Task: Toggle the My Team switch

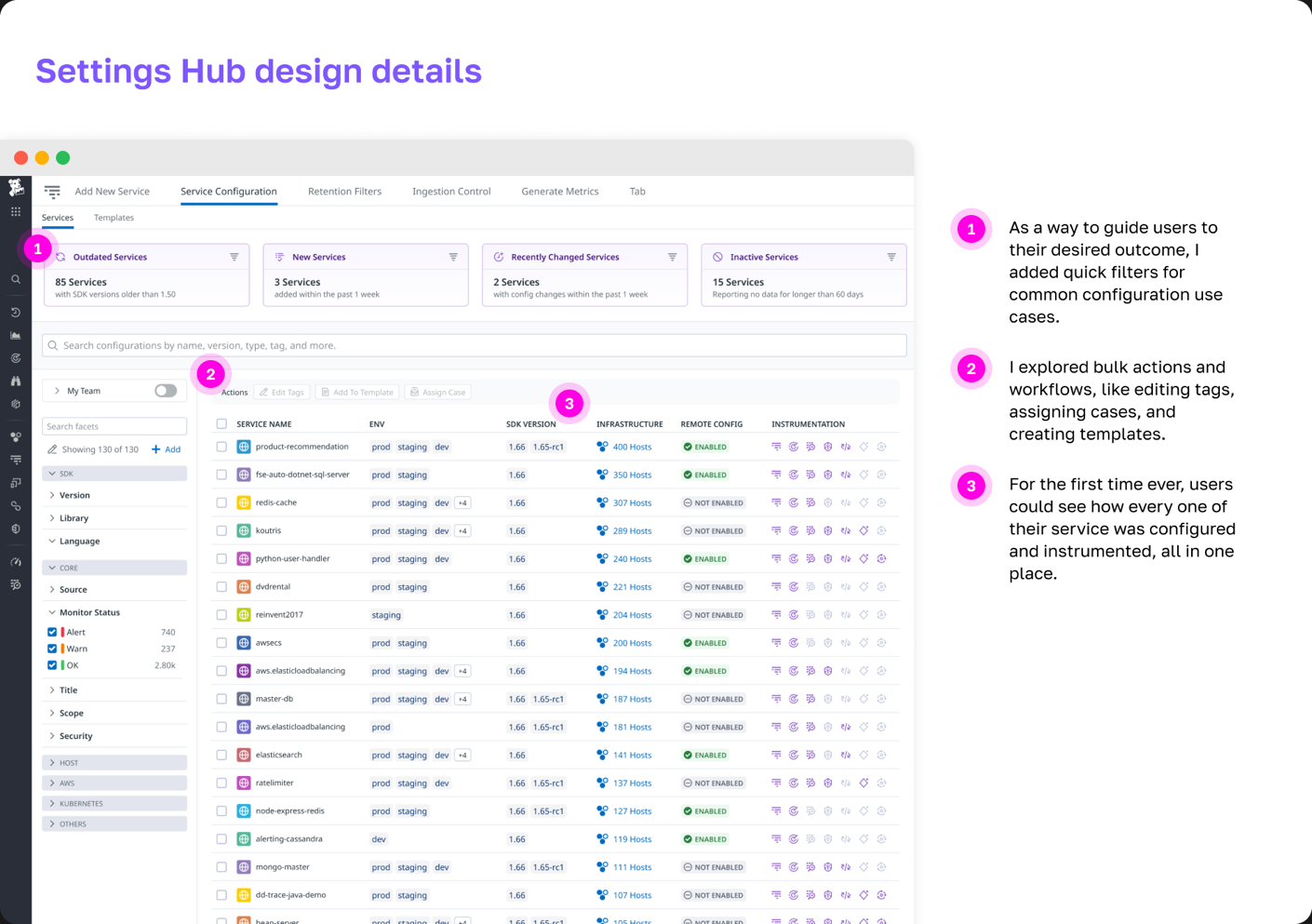Action: tap(166, 391)
